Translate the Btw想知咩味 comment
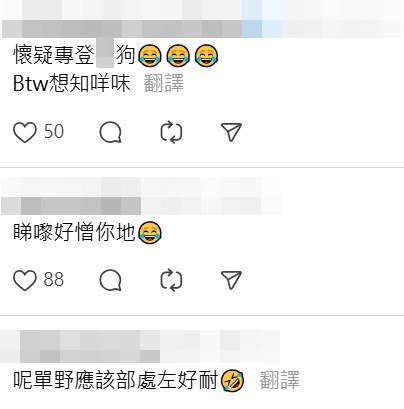 [164, 83]
